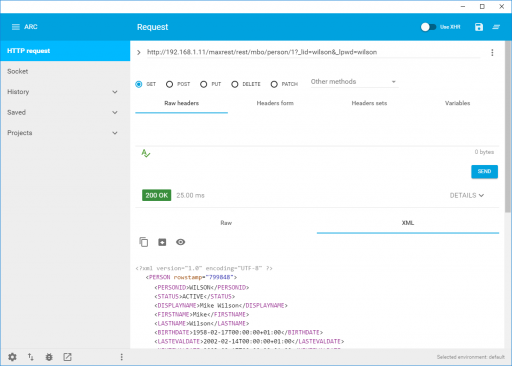Switch to the XML response tab
This screenshot has width=512, height=366.
[408, 223]
